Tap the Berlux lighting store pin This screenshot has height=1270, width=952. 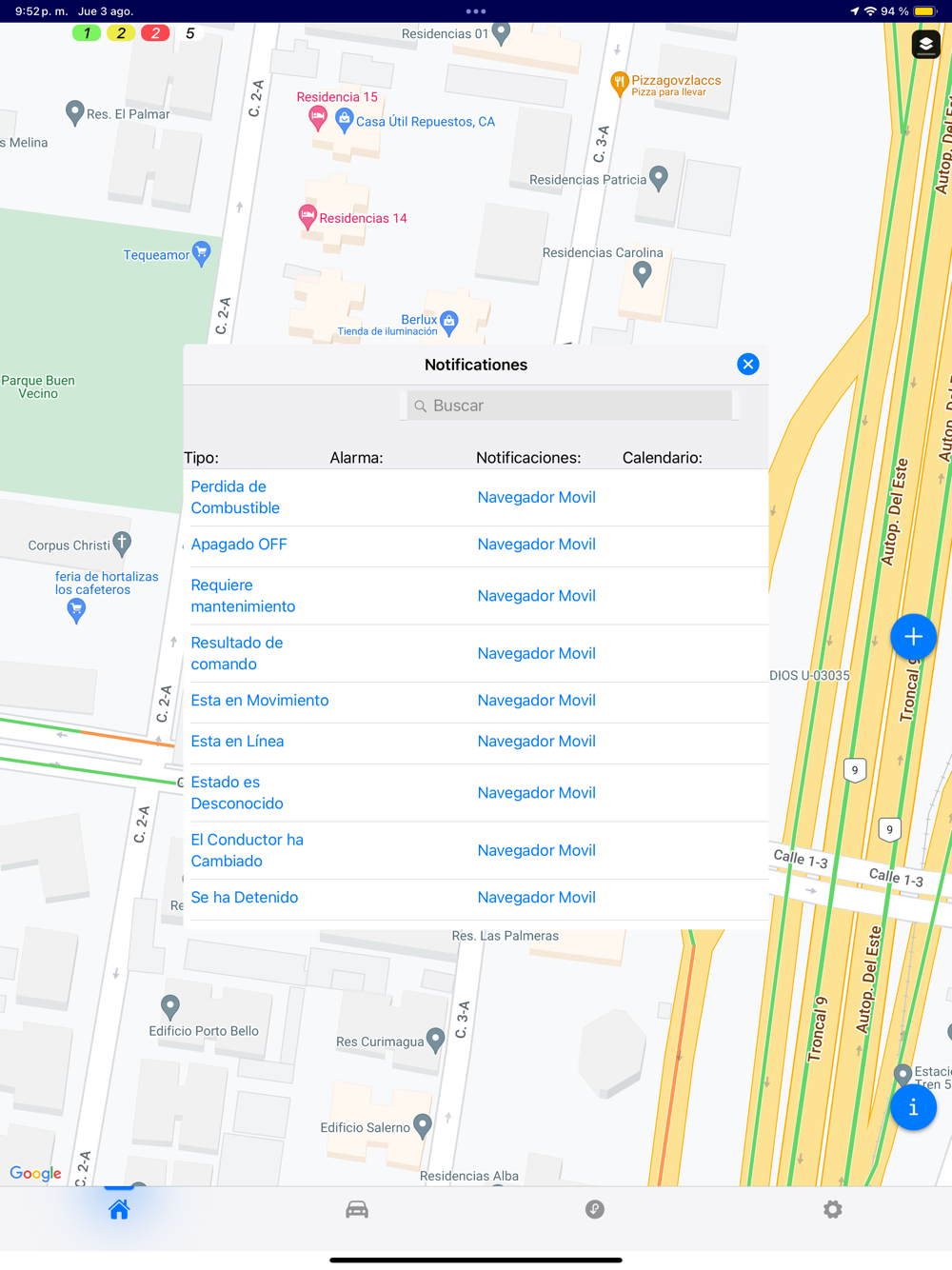click(449, 322)
